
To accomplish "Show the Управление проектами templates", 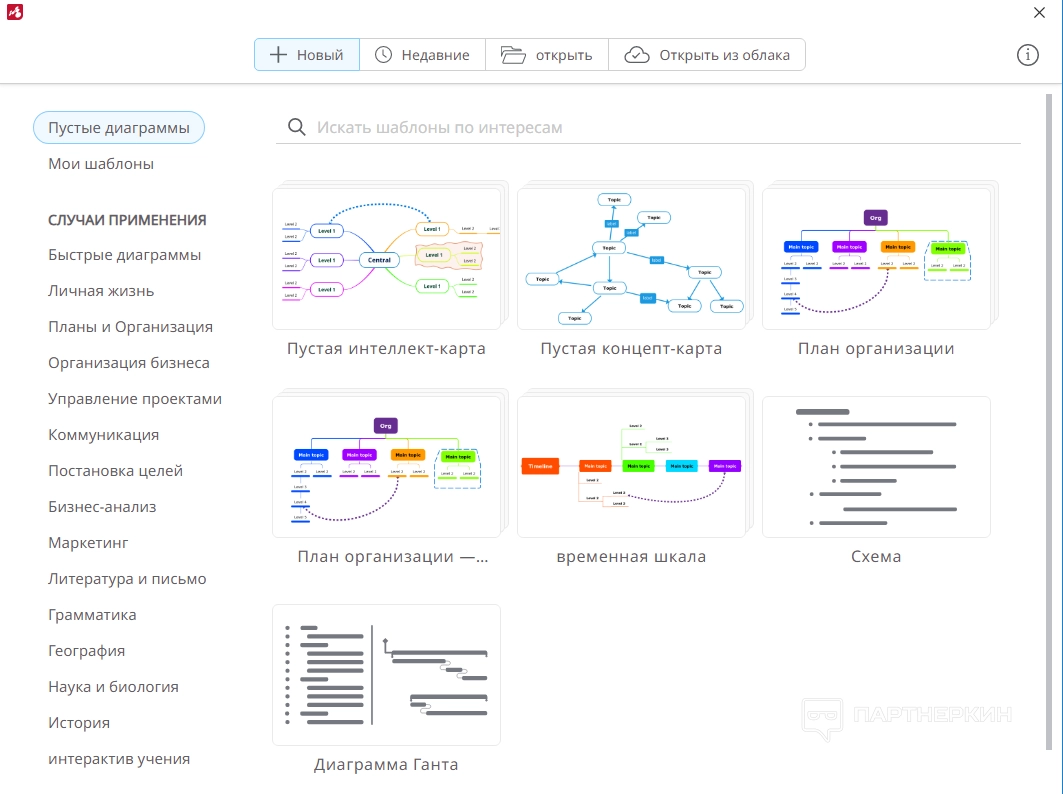I will click(x=135, y=399).
